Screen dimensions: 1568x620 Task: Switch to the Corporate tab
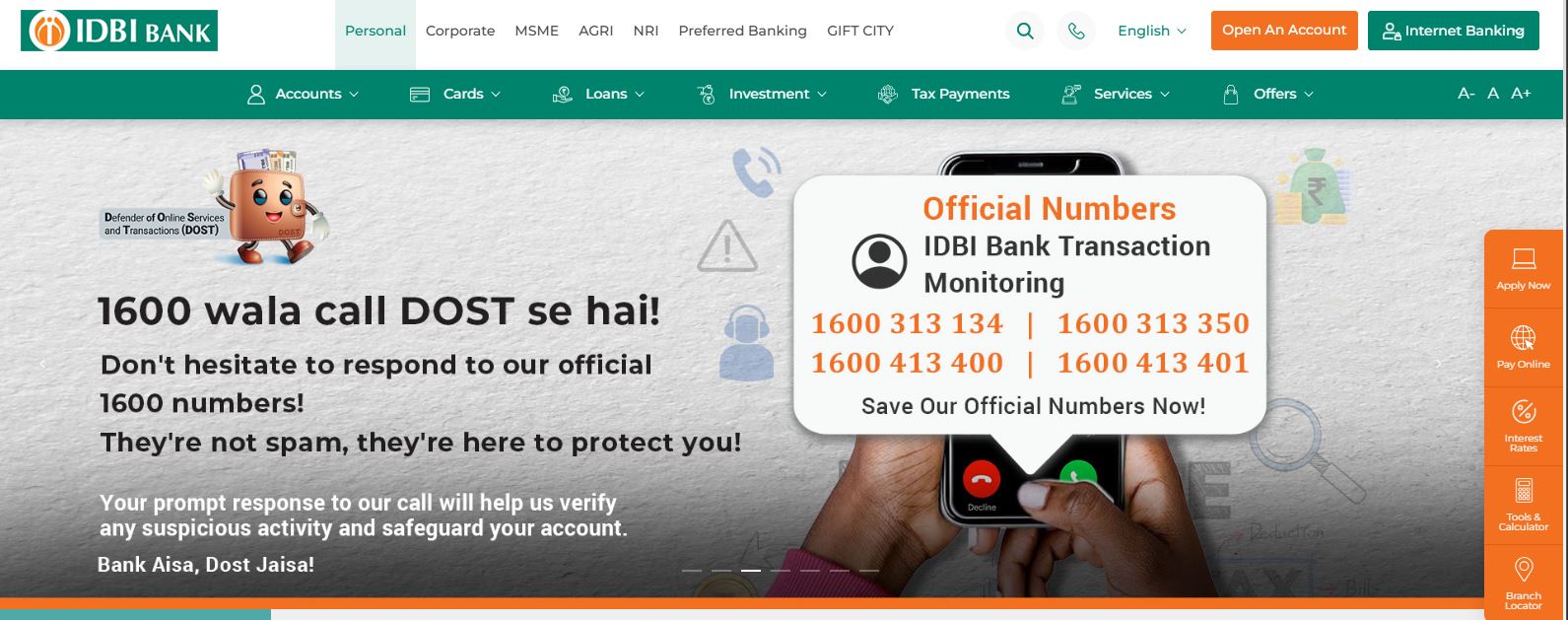(460, 31)
